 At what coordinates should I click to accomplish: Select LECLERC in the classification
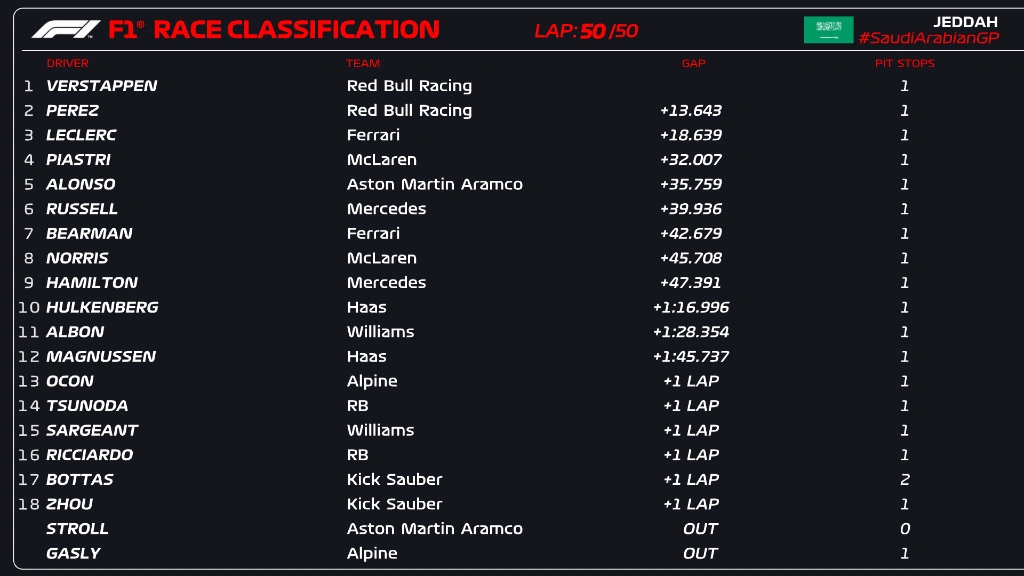[81, 135]
